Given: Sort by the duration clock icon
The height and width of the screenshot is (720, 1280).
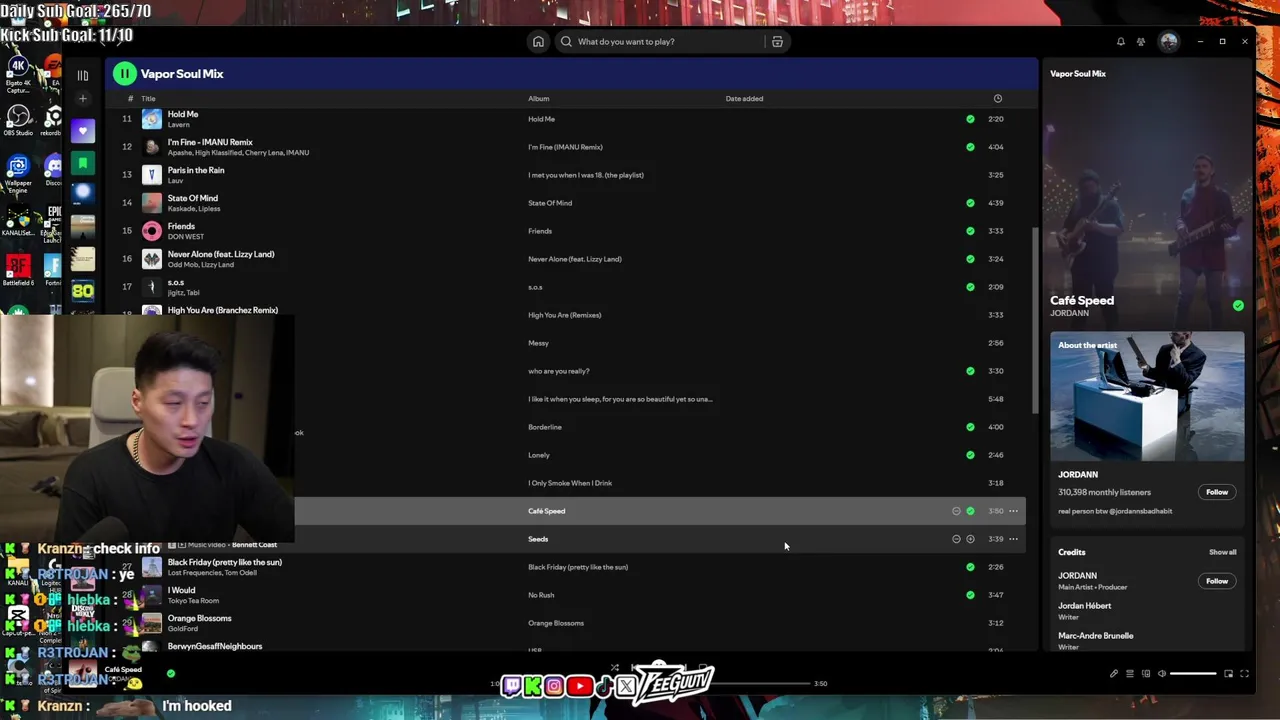Looking at the screenshot, I should (997, 98).
